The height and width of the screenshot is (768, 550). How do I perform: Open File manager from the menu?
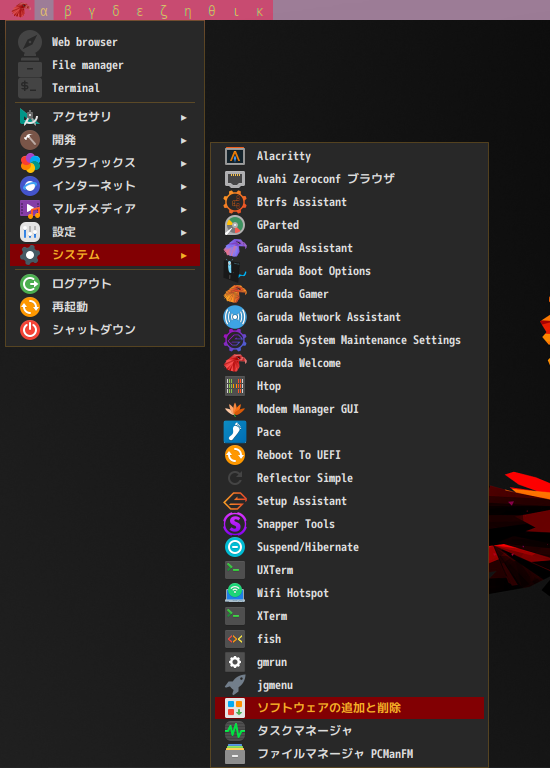coord(105,65)
